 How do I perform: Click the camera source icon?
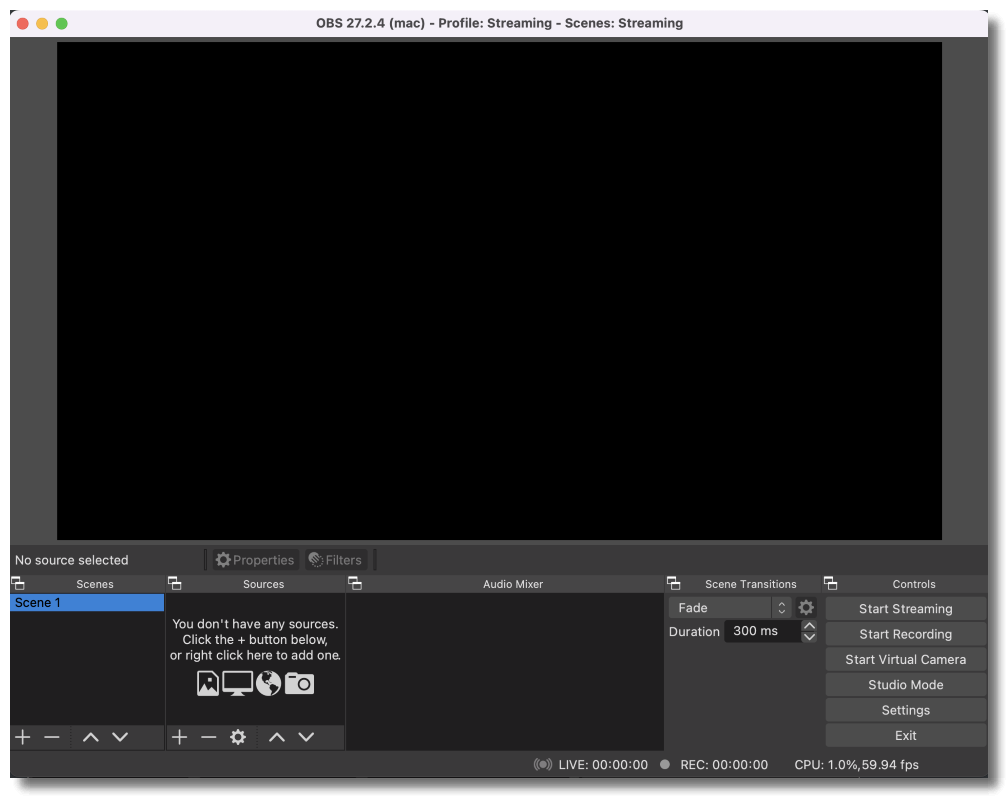pyautogui.click(x=299, y=683)
